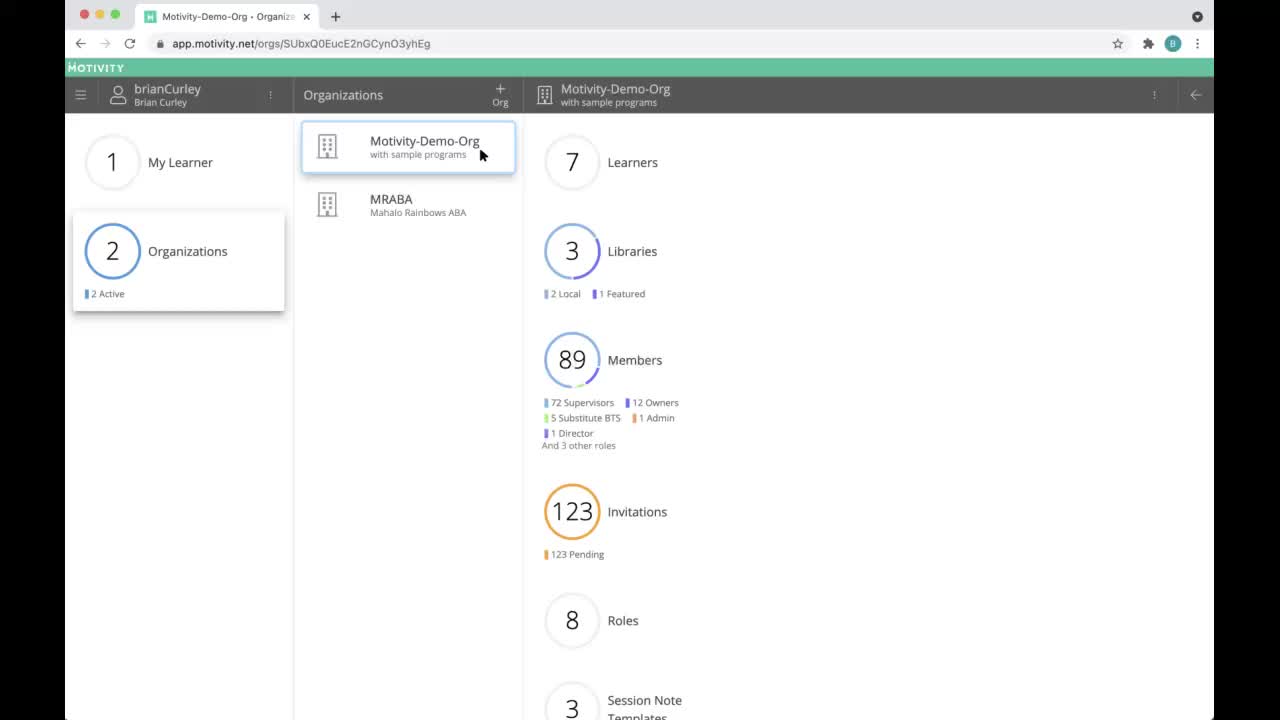Image resolution: width=1280 pixels, height=720 pixels.
Task: Bookmark this page with star icon
Action: coord(1118,44)
